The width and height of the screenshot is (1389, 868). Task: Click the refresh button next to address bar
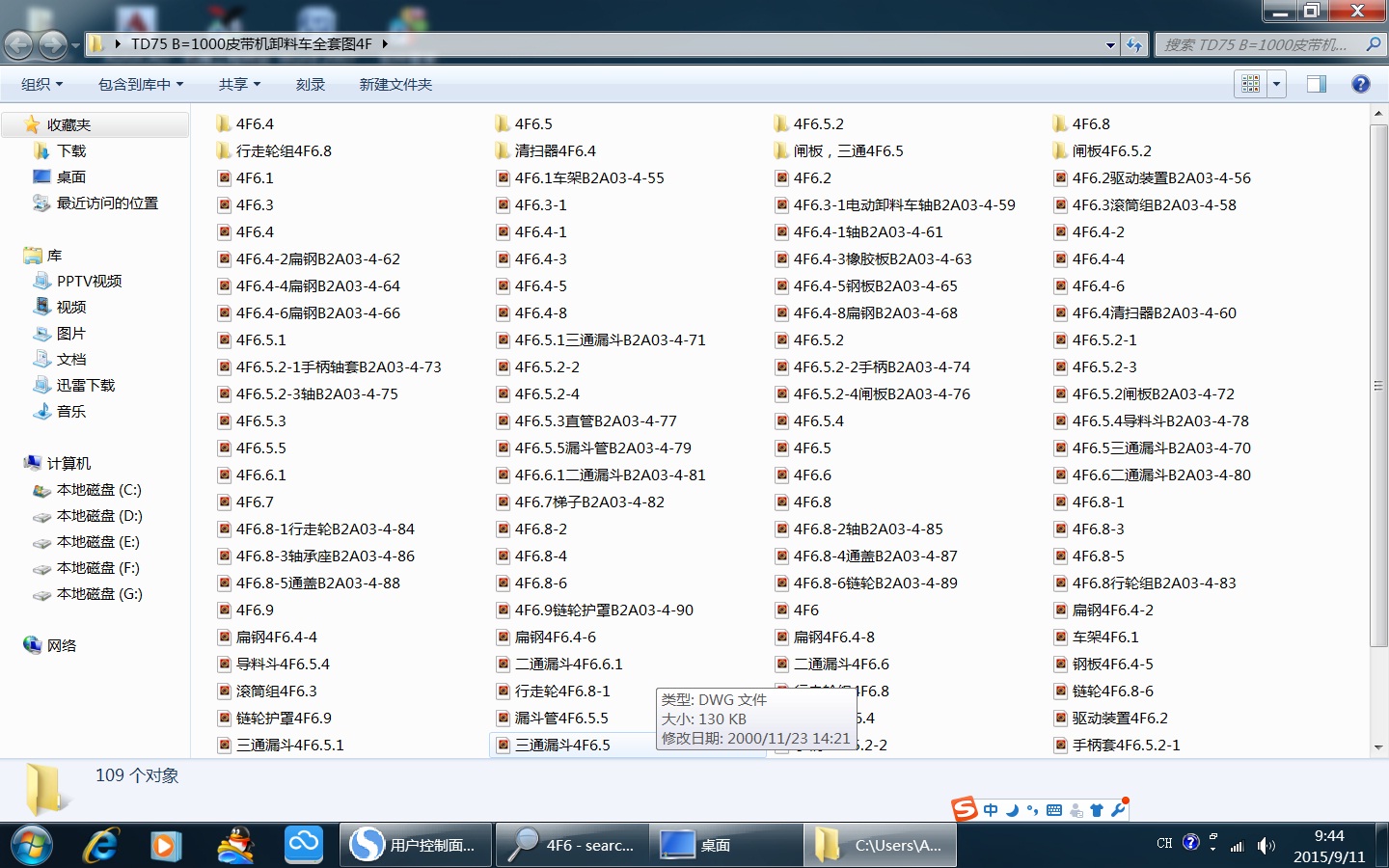tap(1134, 44)
